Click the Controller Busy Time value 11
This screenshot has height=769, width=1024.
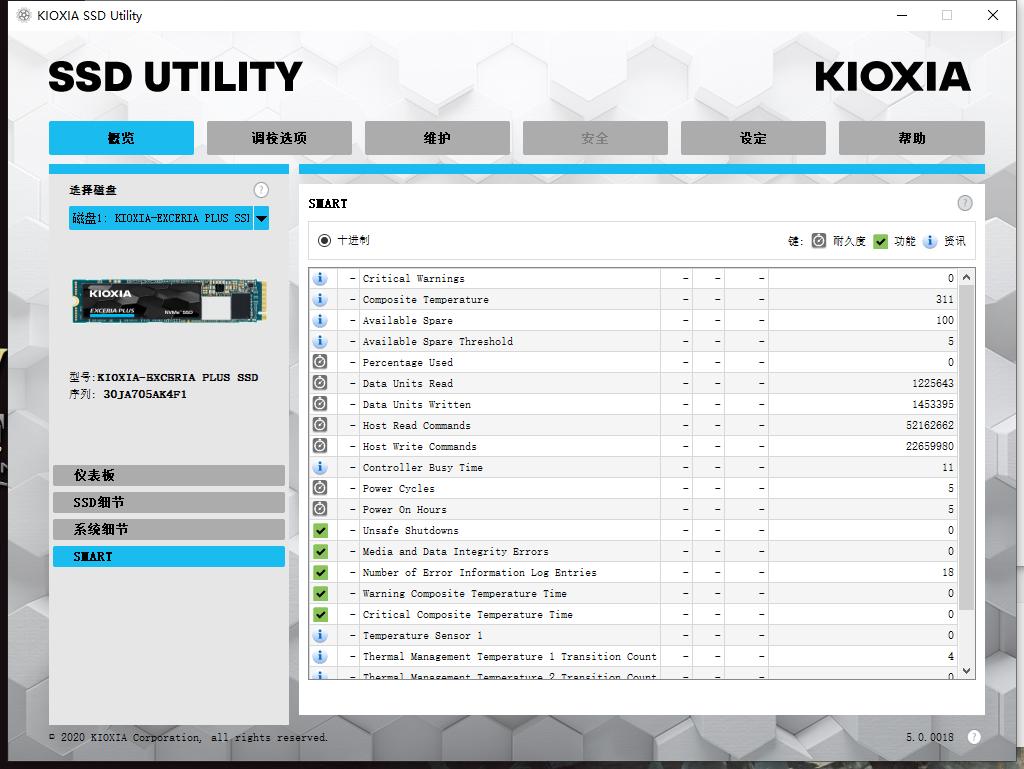tap(948, 467)
